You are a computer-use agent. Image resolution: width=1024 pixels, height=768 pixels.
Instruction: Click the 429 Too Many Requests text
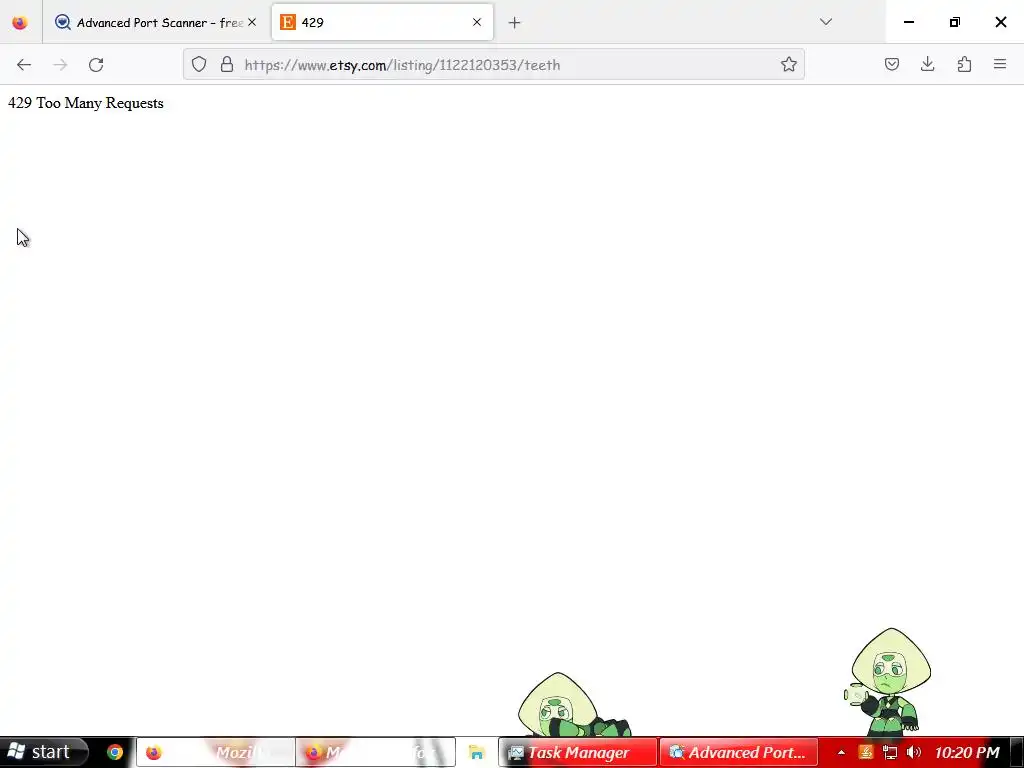[x=86, y=103]
